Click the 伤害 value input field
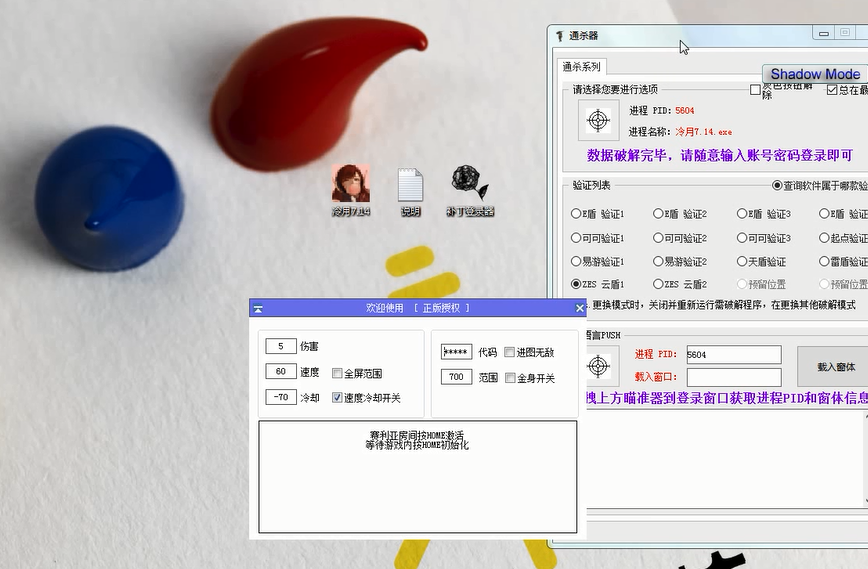868x569 pixels. click(281, 346)
